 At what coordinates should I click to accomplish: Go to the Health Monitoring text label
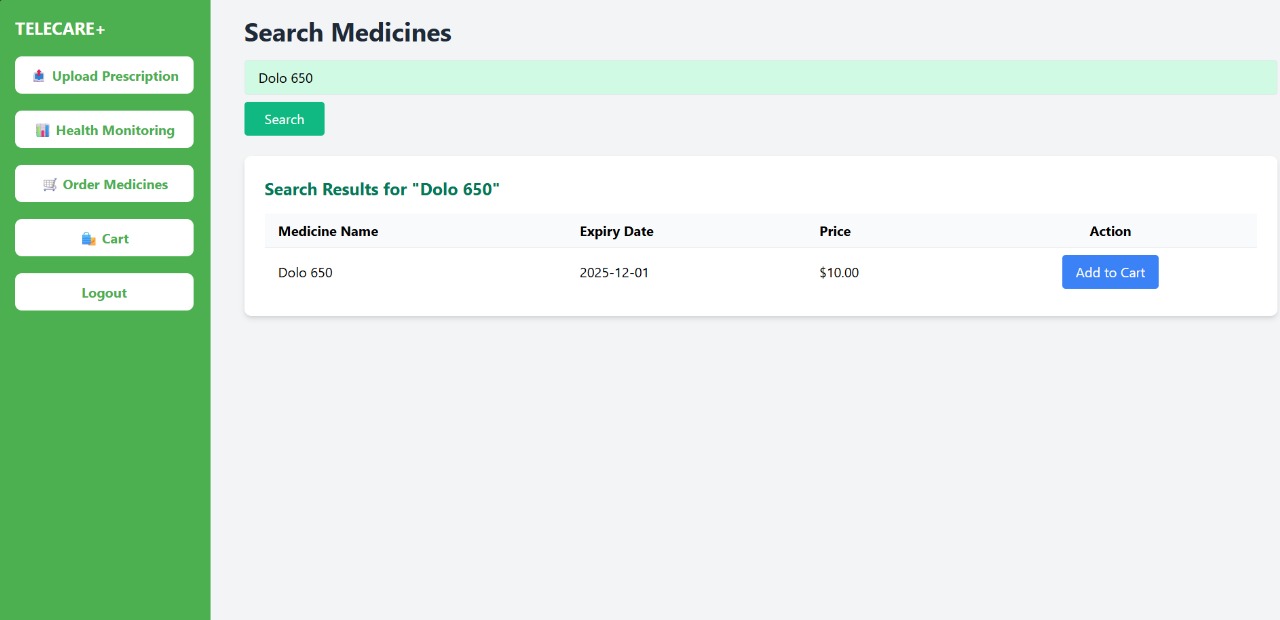(115, 130)
